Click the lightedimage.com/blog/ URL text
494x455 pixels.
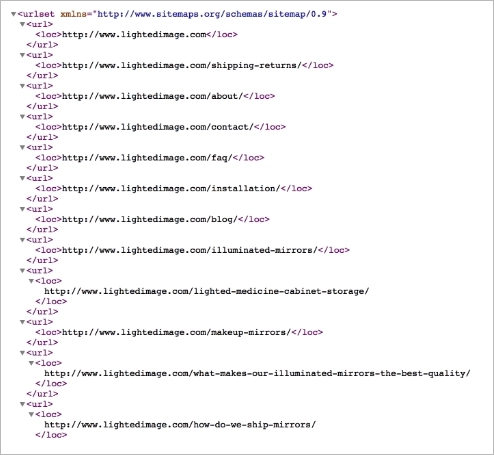(x=150, y=219)
